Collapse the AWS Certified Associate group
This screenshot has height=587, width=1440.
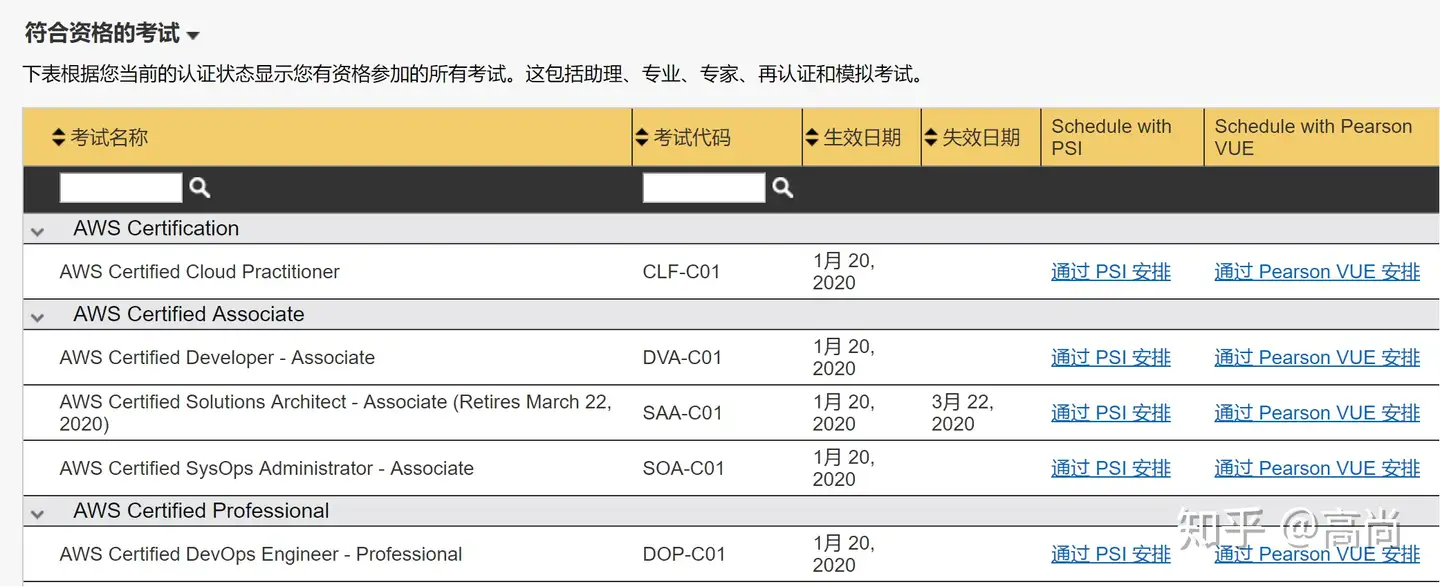click(x=38, y=317)
